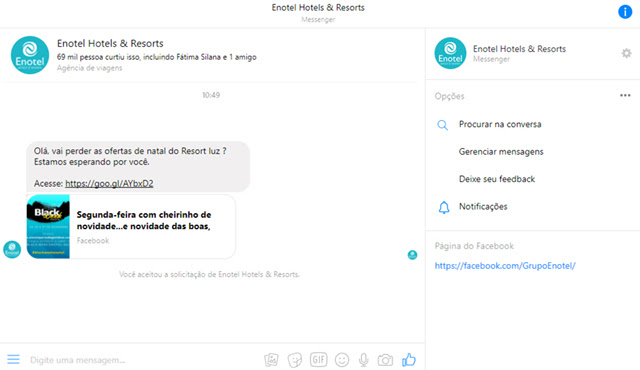The image size is (640, 370).
Task: Open the sticker picker icon
Action: pos(295,360)
